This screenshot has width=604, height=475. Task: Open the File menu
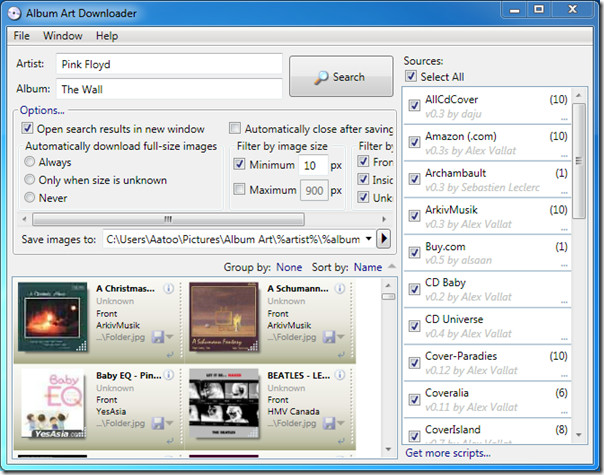[22, 36]
